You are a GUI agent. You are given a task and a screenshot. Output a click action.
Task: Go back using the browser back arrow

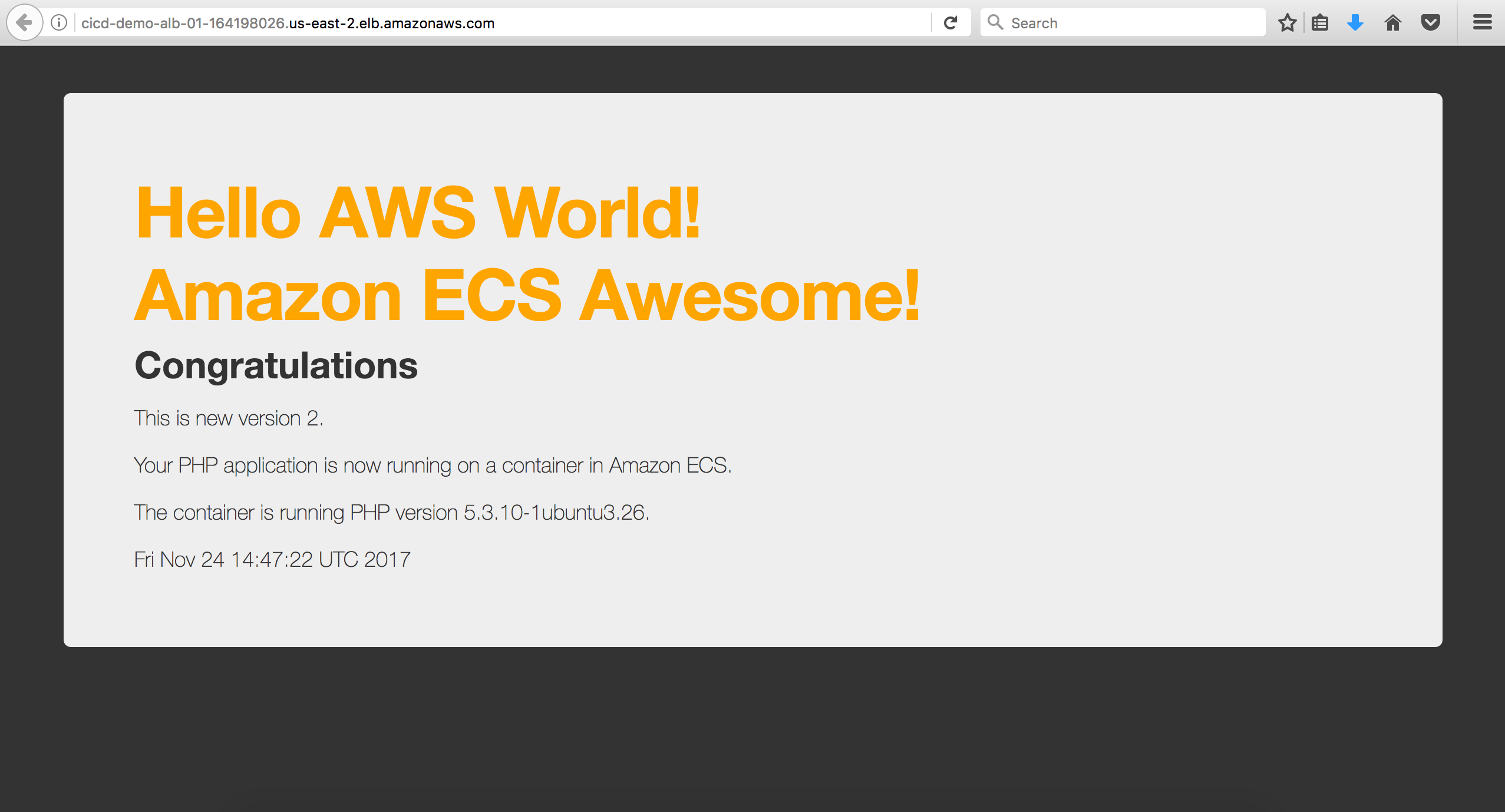pos(24,23)
